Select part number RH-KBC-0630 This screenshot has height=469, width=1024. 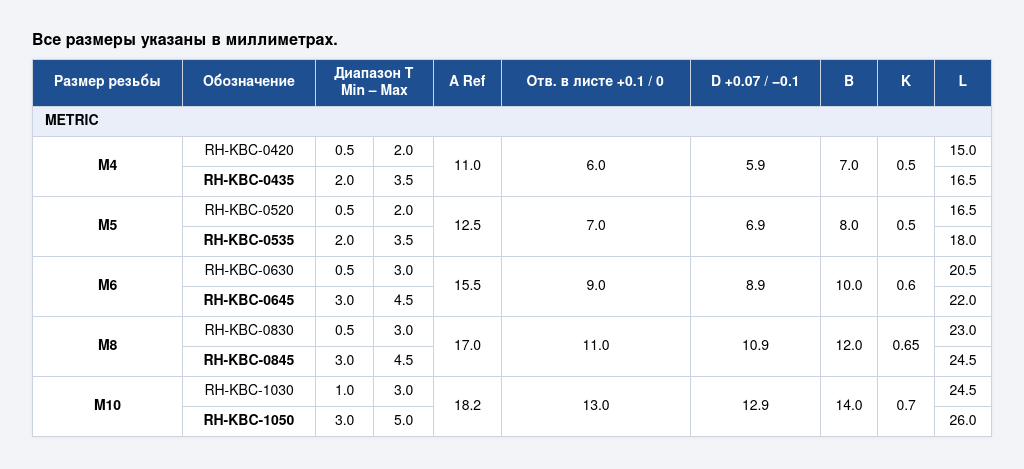pyautogui.click(x=249, y=271)
